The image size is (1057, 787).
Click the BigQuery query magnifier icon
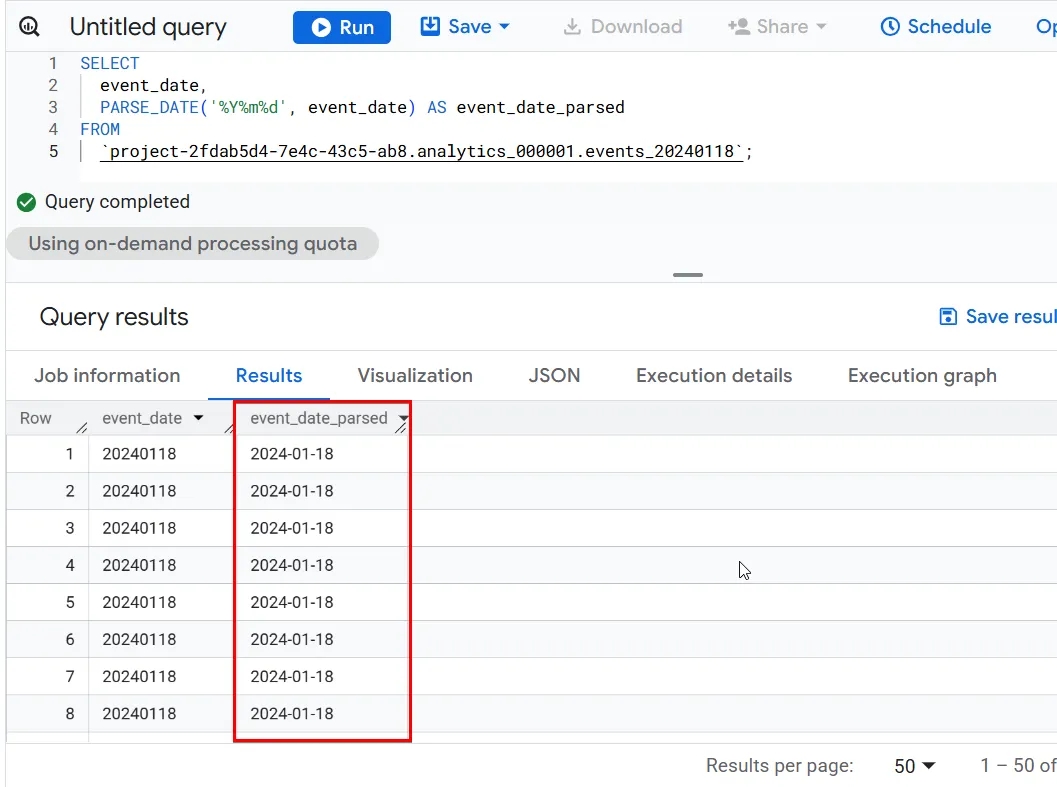29,27
